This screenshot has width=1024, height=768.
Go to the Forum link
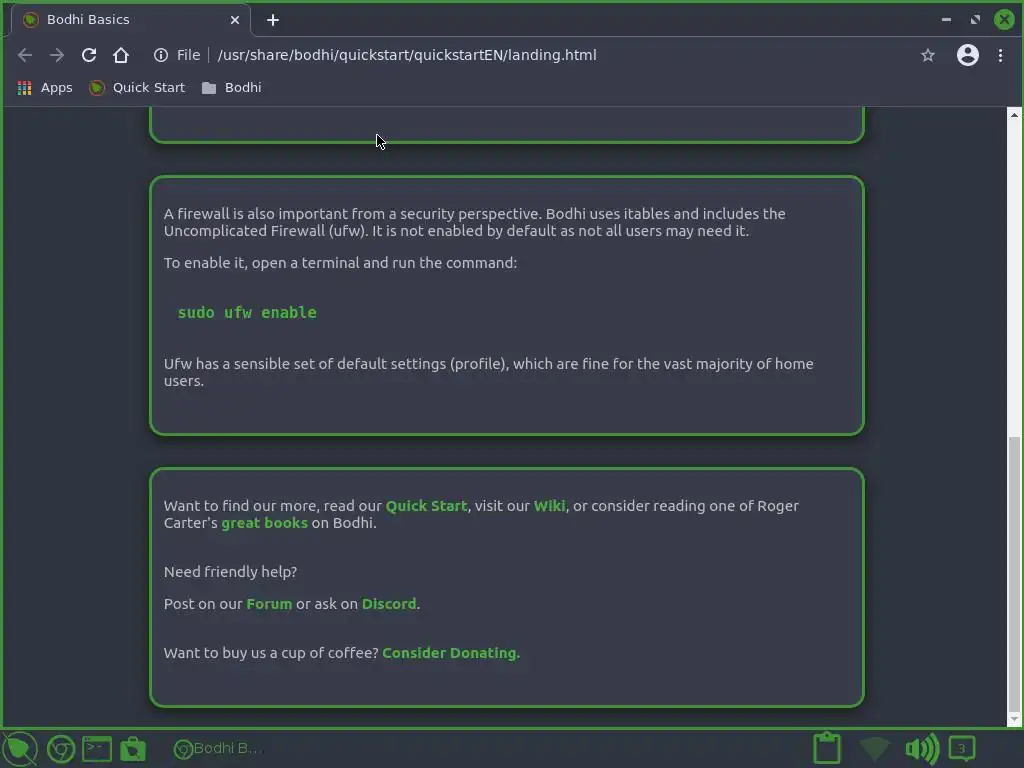click(269, 604)
